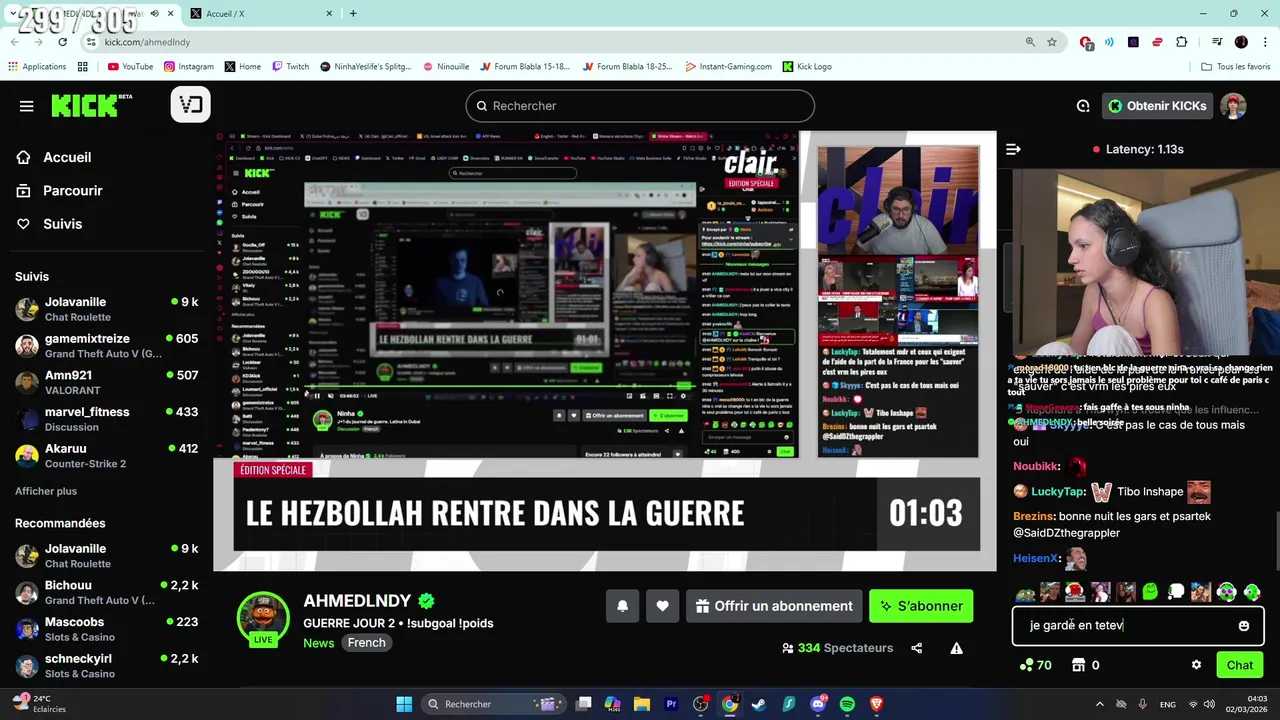1280x720 pixels.
Task: Open Bichouu in Recommandées
Action: pos(106,592)
